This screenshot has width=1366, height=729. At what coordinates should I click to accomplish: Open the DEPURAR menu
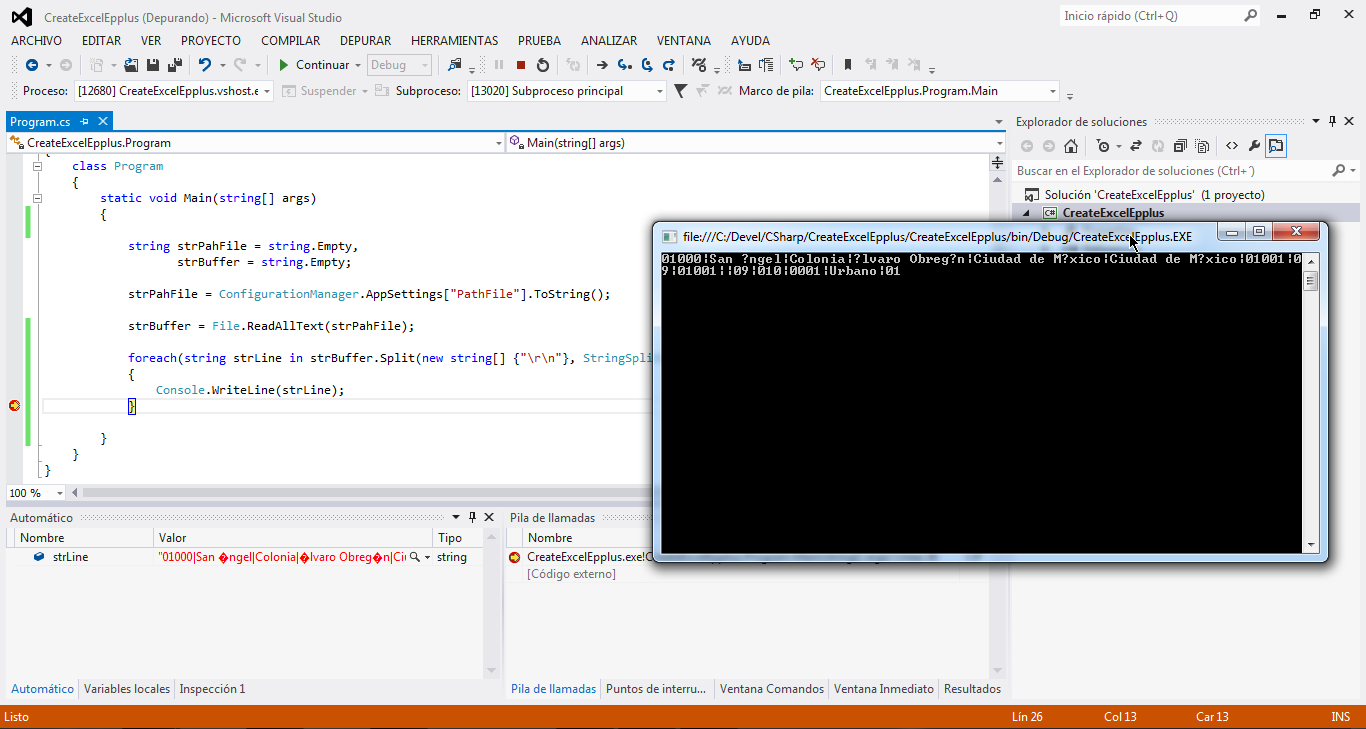[x=365, y=41]
